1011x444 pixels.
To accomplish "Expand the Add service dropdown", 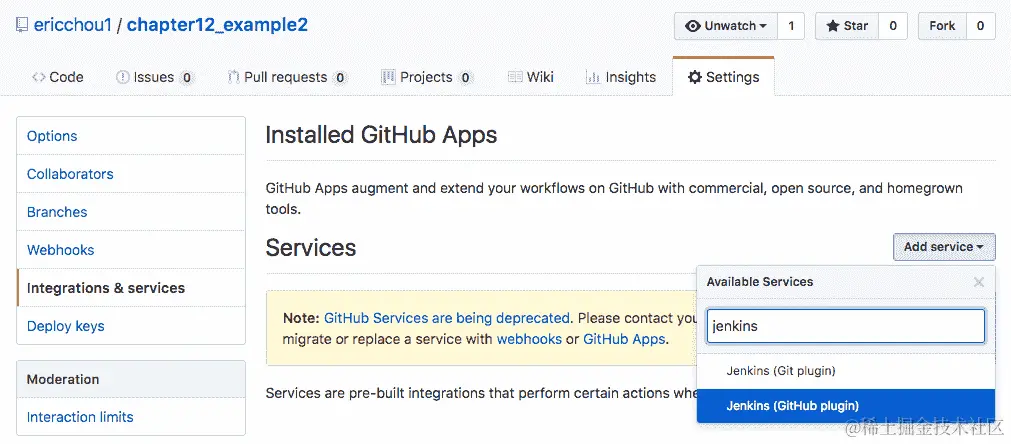I will [x=943, y=246].
